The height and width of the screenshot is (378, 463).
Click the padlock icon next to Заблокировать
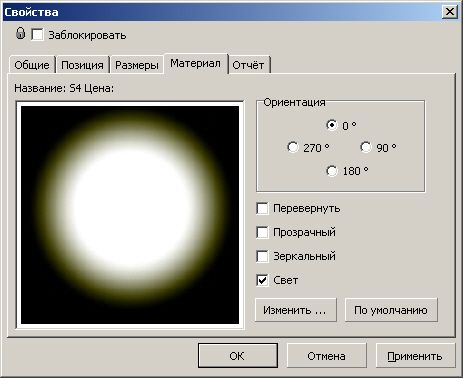(20, 33)
